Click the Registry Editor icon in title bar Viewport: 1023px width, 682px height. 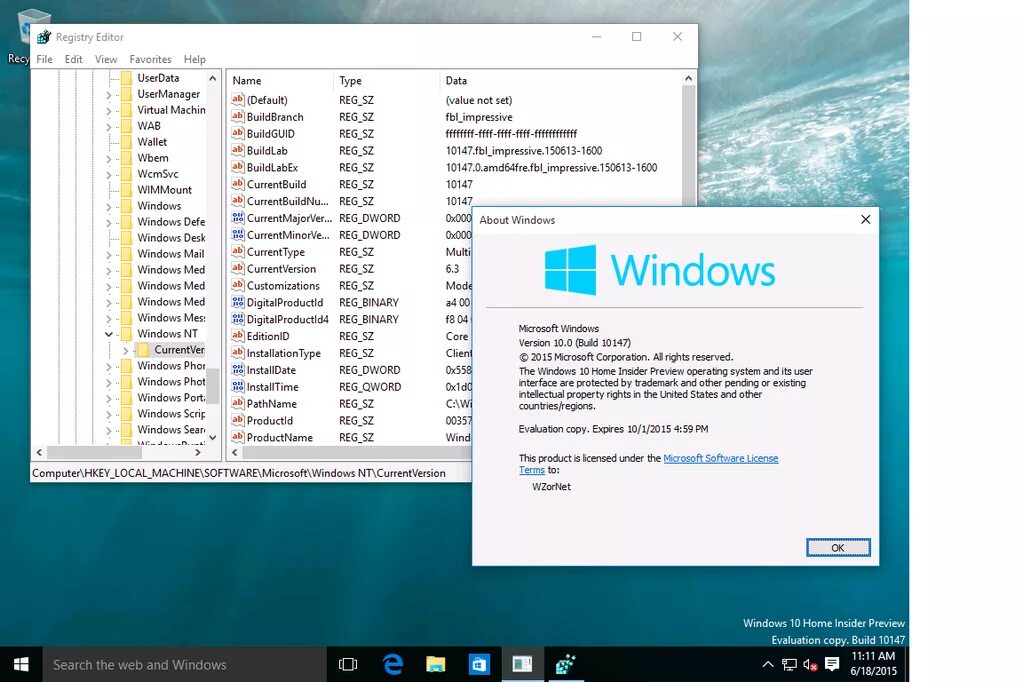tap(43, 36)
